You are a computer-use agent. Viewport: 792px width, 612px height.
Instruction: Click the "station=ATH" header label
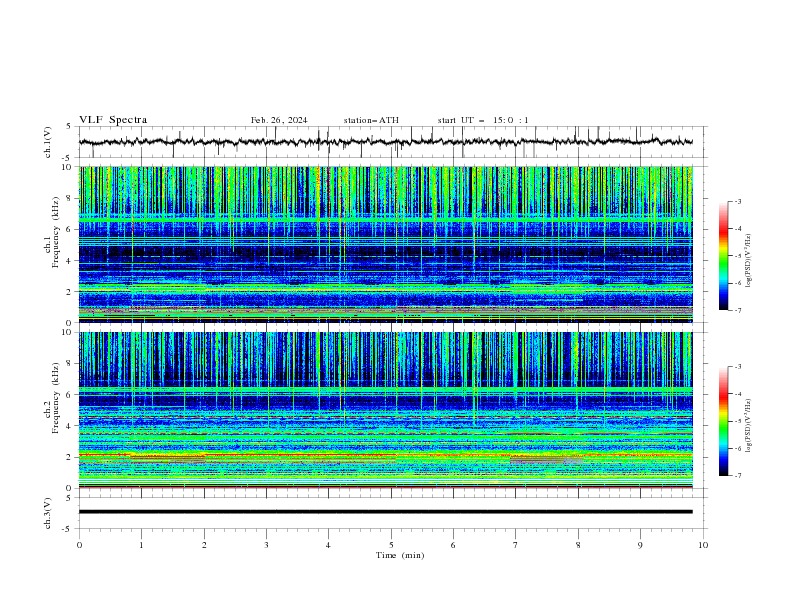click(371, 120)
